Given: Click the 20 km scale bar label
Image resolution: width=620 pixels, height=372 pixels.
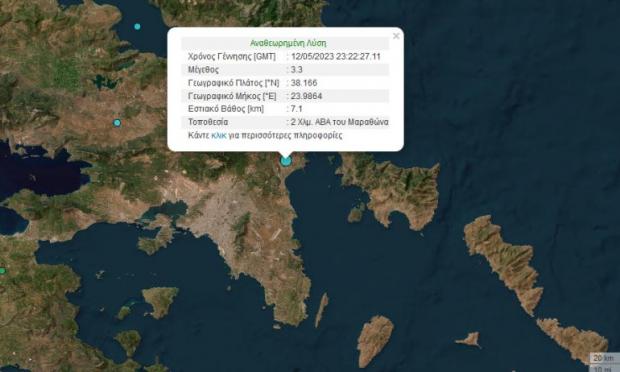Looking at the screenshot, I should [603, 358].
